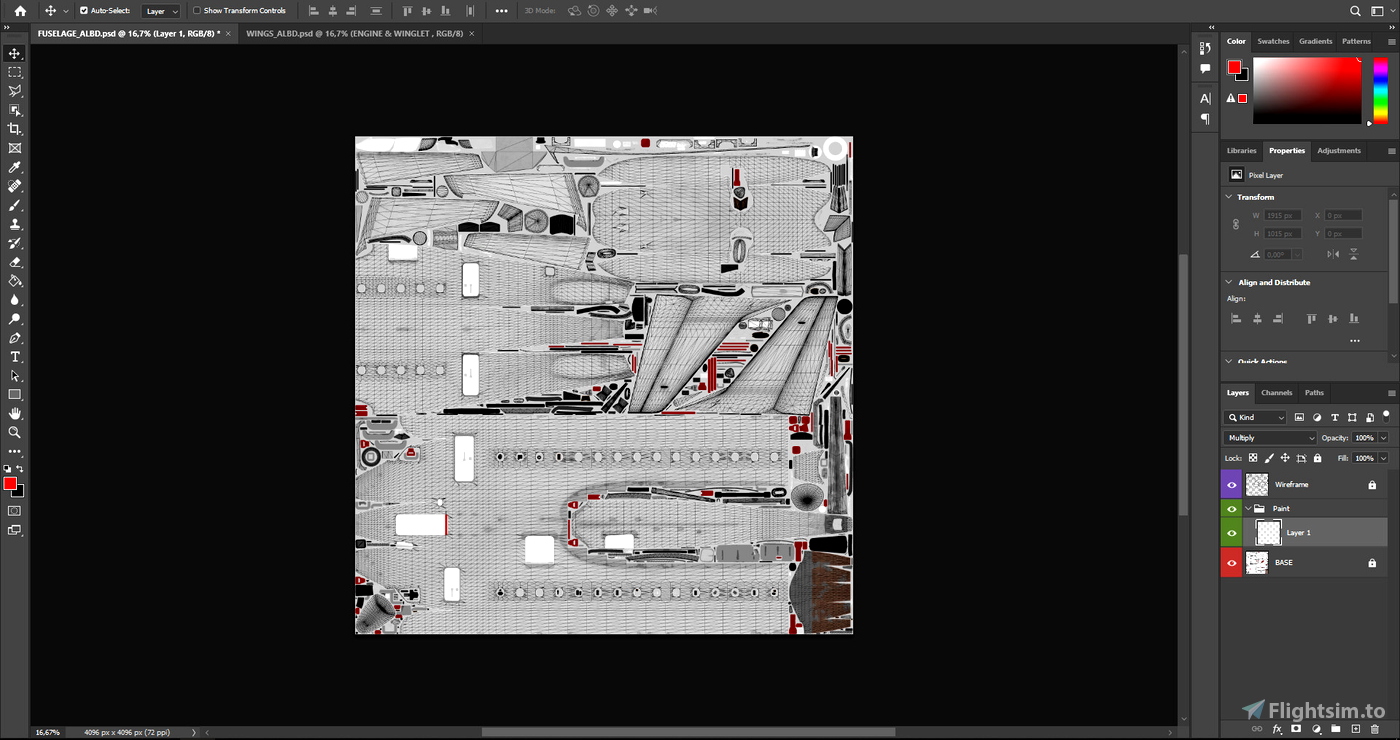Select the Eyedropper tool

tap(15, 167)
